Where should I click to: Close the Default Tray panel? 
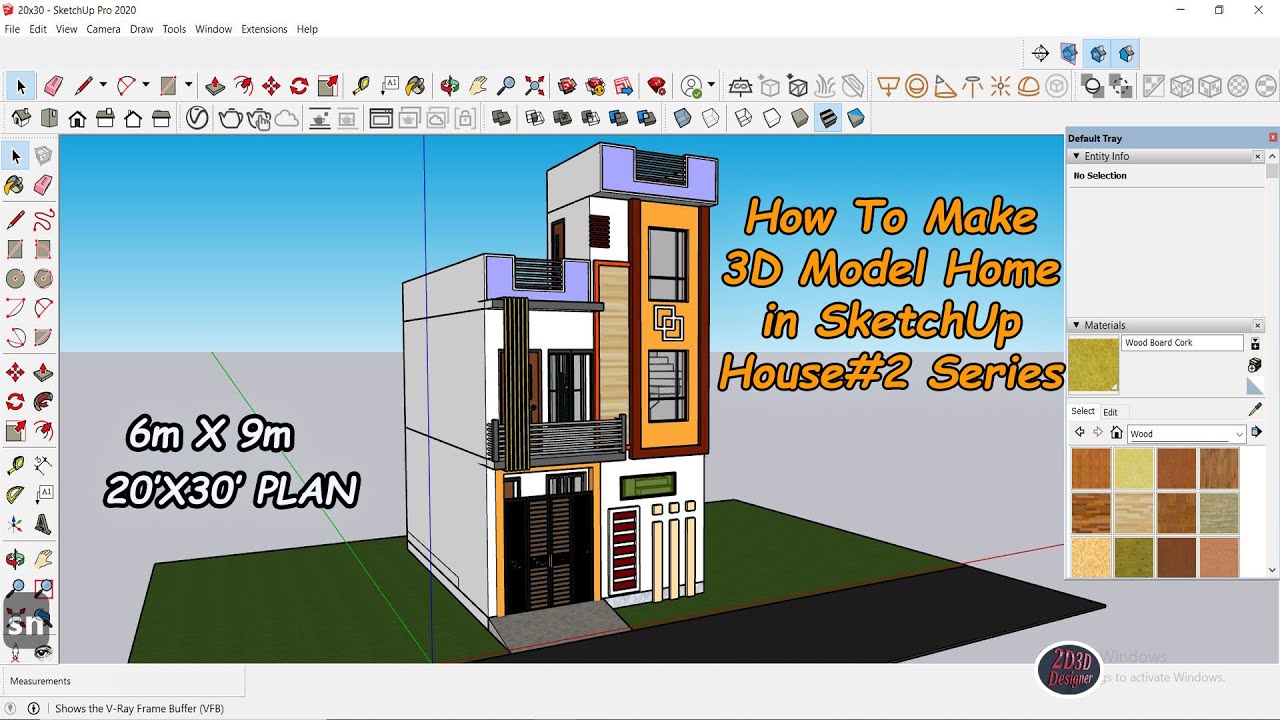pyautogui.click(x=1273, y=138)
